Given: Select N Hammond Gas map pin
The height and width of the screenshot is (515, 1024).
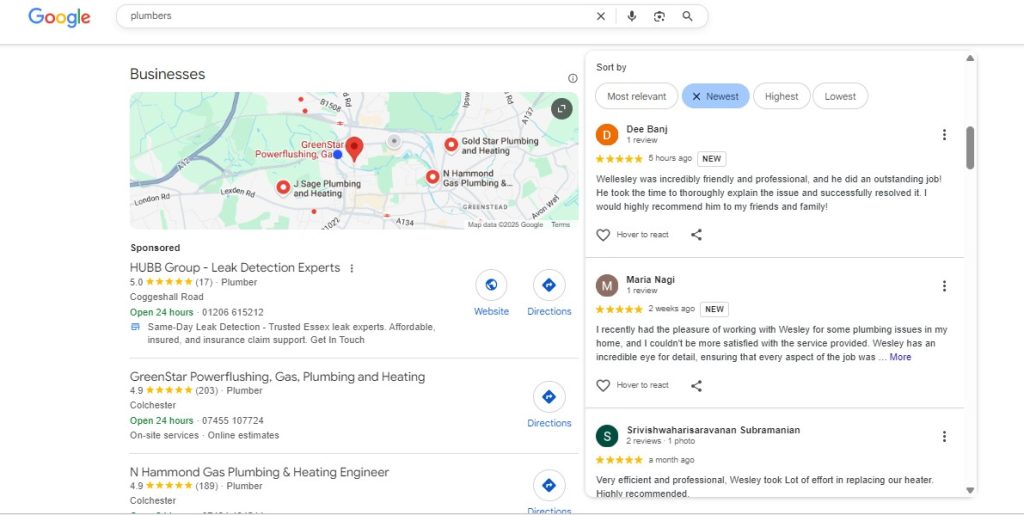Looking at the screenshot, I should click(x=432, y=177).
